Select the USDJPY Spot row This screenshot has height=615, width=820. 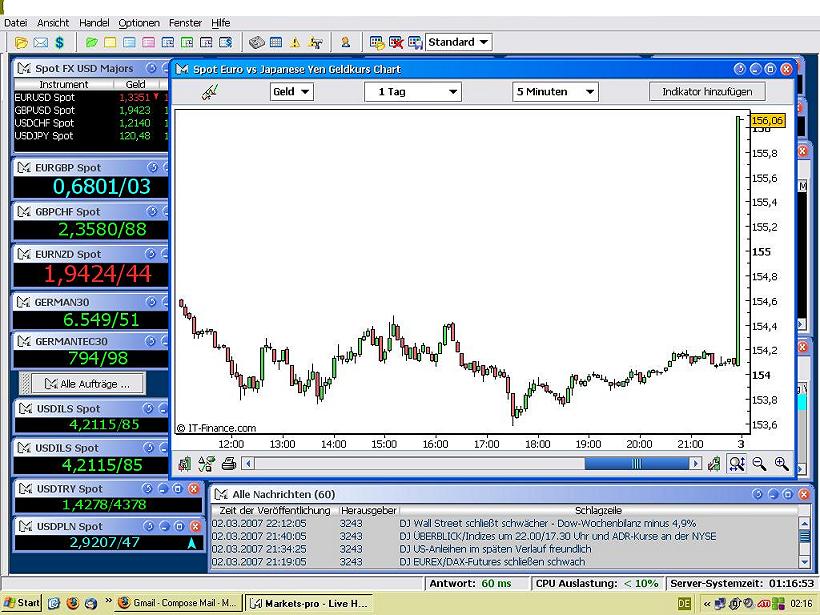(91, 136)
